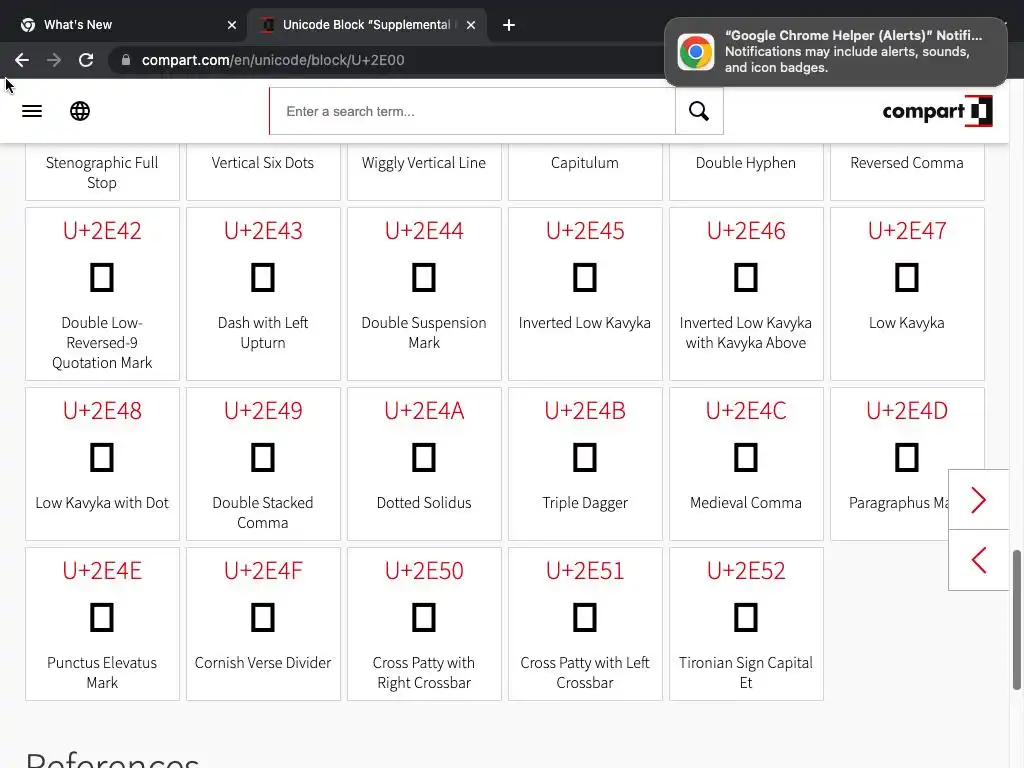Screen dimensions: 1024x768
Task: Open the U+2E4F character link
Action: pos(263,571)
